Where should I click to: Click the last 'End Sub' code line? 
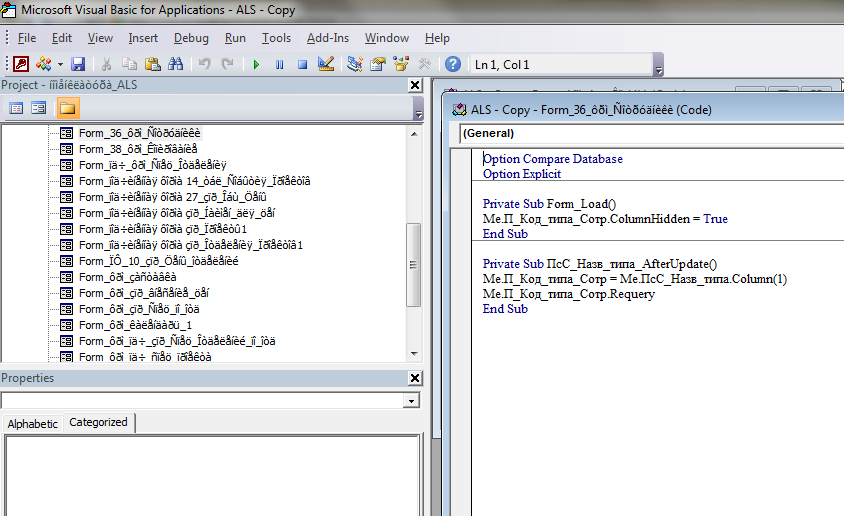[x=505, y=309]
